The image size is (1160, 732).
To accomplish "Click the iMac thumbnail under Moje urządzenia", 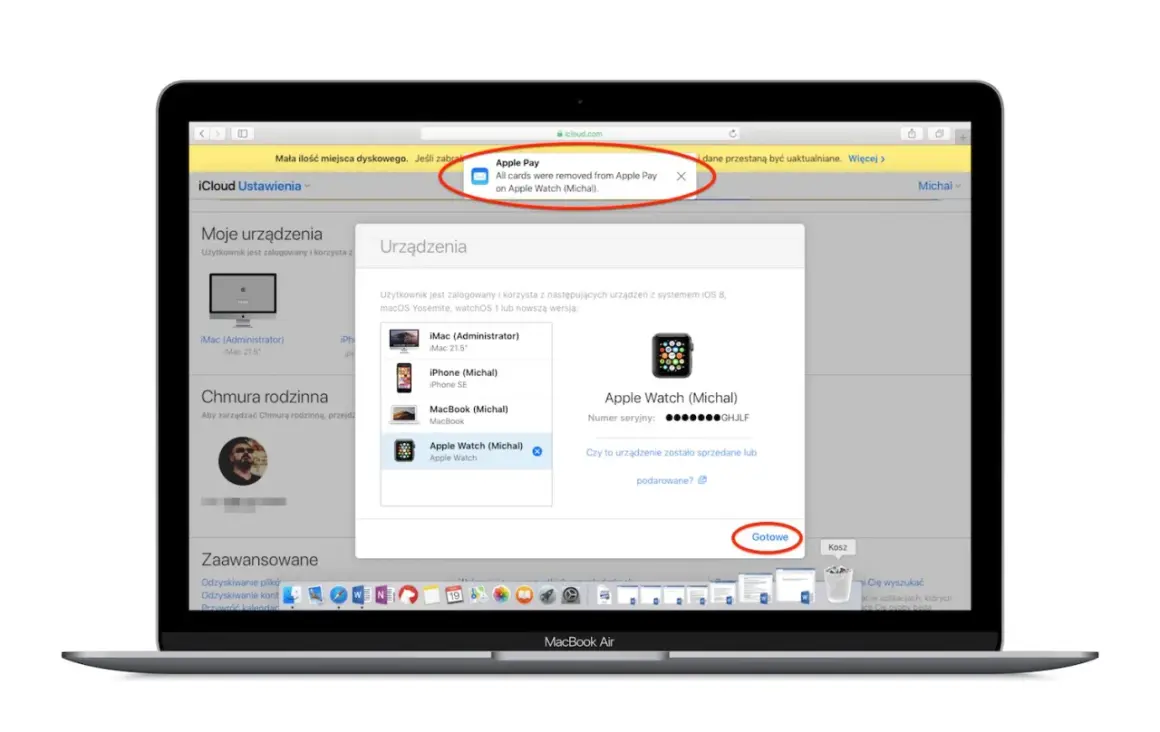I will pos(243,300).
